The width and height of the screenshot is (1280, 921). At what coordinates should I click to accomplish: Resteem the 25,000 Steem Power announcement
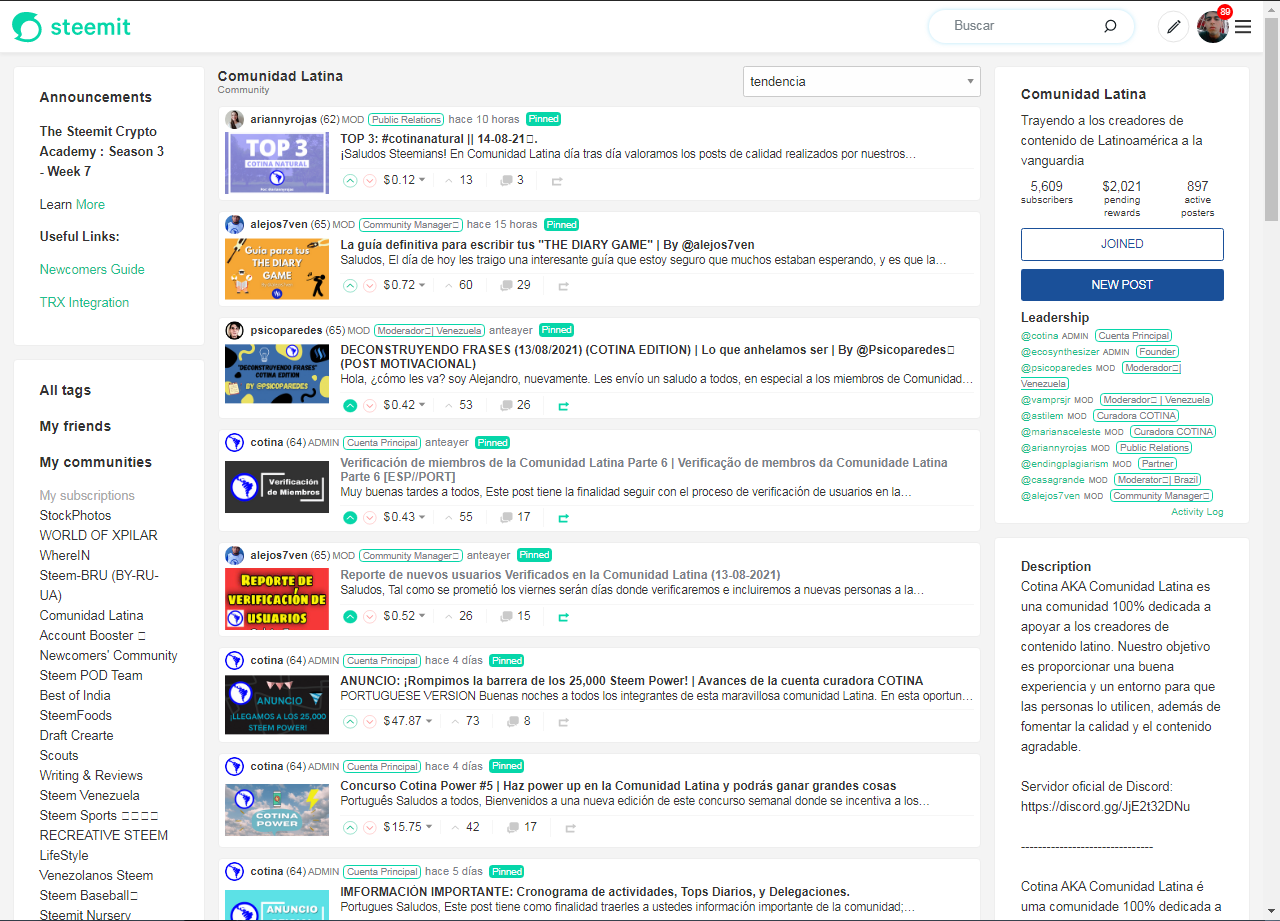[564, 722]
